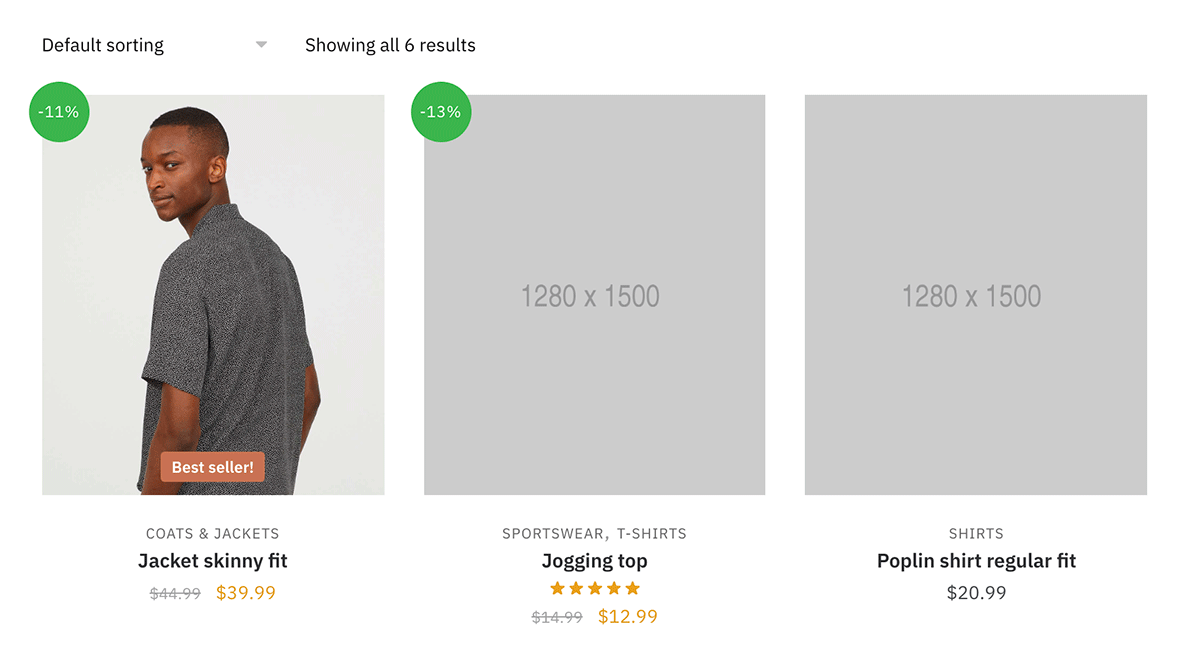The width and height of the screenshot is (1200, 661).
Task: Open the Shirts category link
Action: [976, 534]
